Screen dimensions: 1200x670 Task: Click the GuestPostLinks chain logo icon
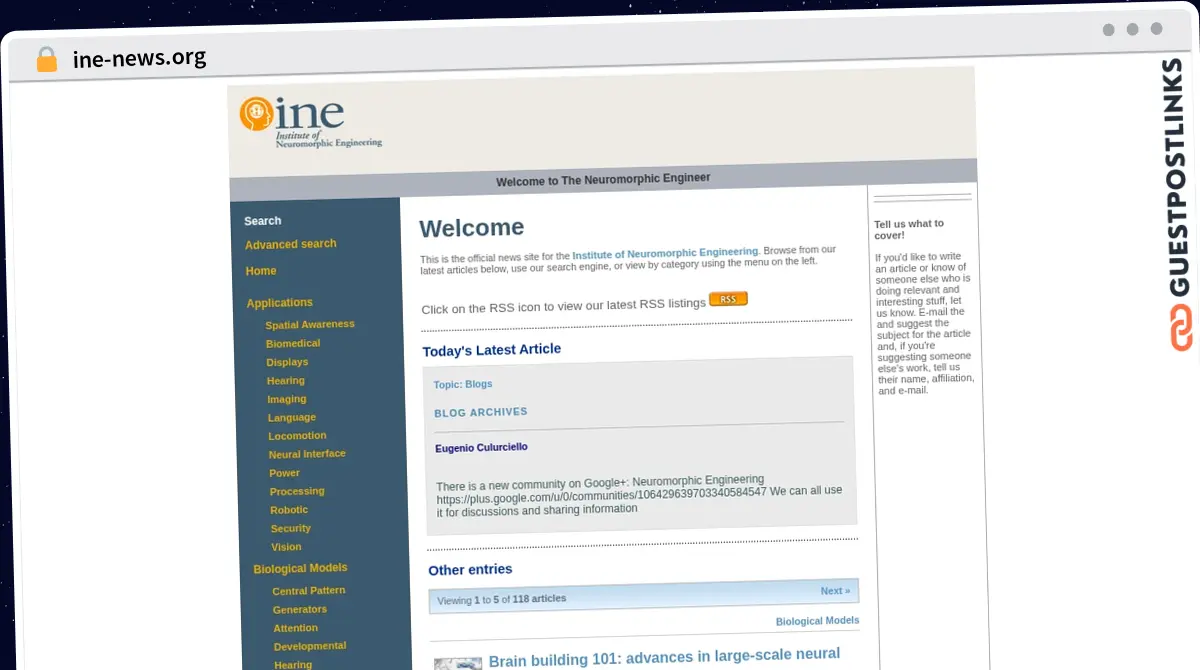coord(1181,329)
